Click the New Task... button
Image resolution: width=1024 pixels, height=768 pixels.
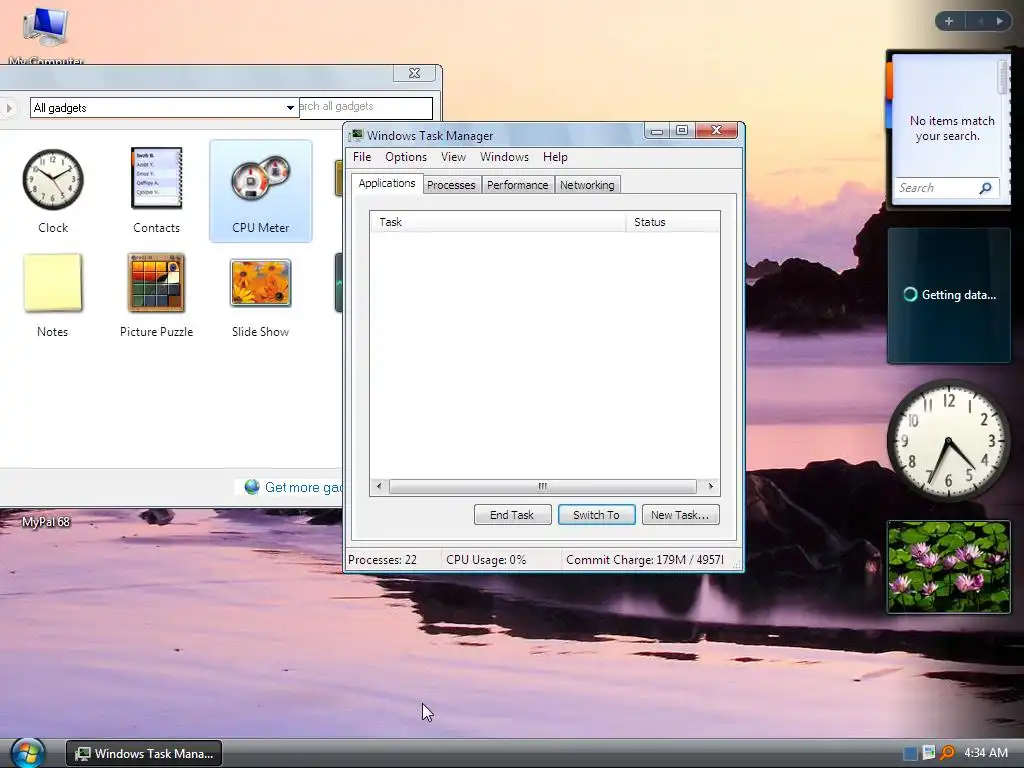680,515
